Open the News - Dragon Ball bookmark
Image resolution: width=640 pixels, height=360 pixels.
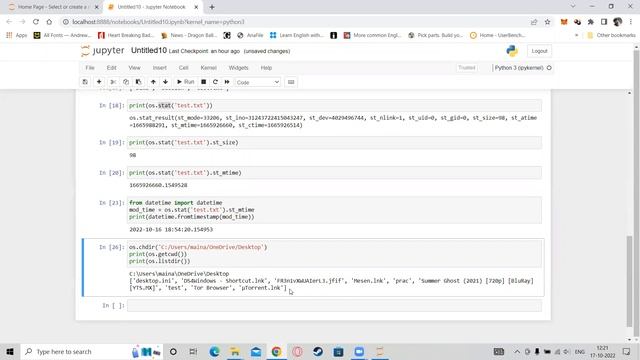click(189, 36)
